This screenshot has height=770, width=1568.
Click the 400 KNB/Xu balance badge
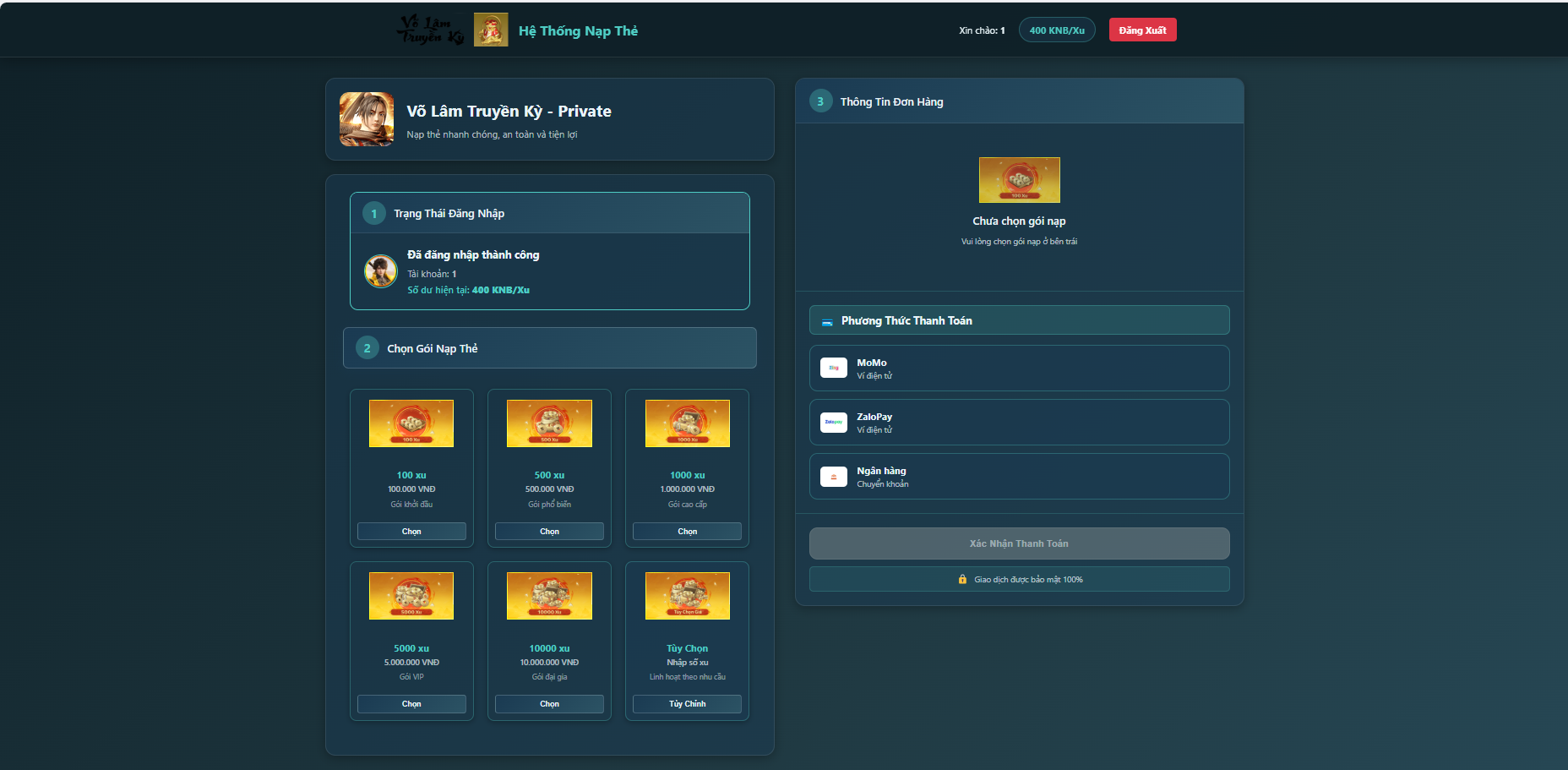1057,30
